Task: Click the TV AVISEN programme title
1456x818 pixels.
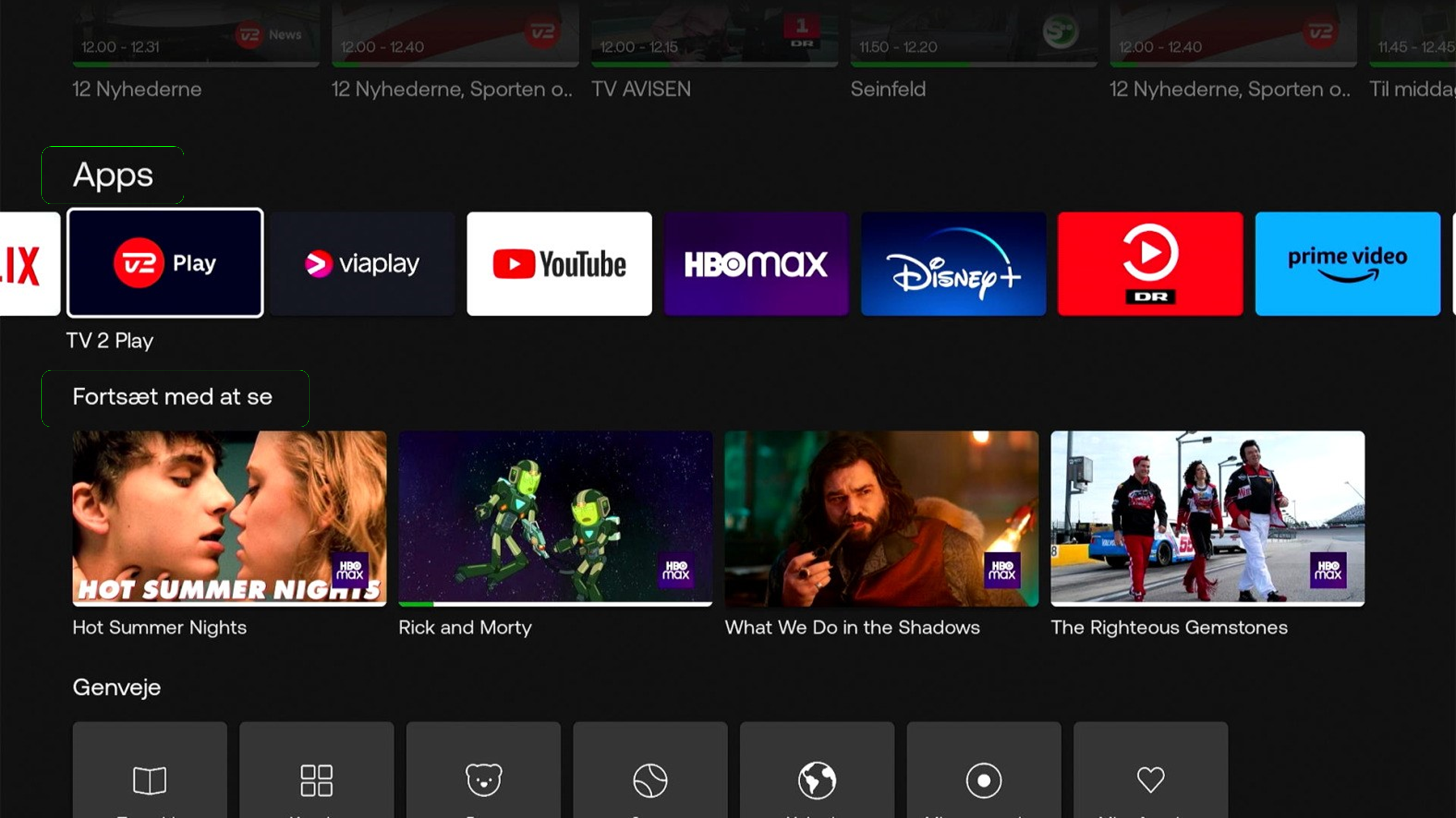Action: pos(641,89)
